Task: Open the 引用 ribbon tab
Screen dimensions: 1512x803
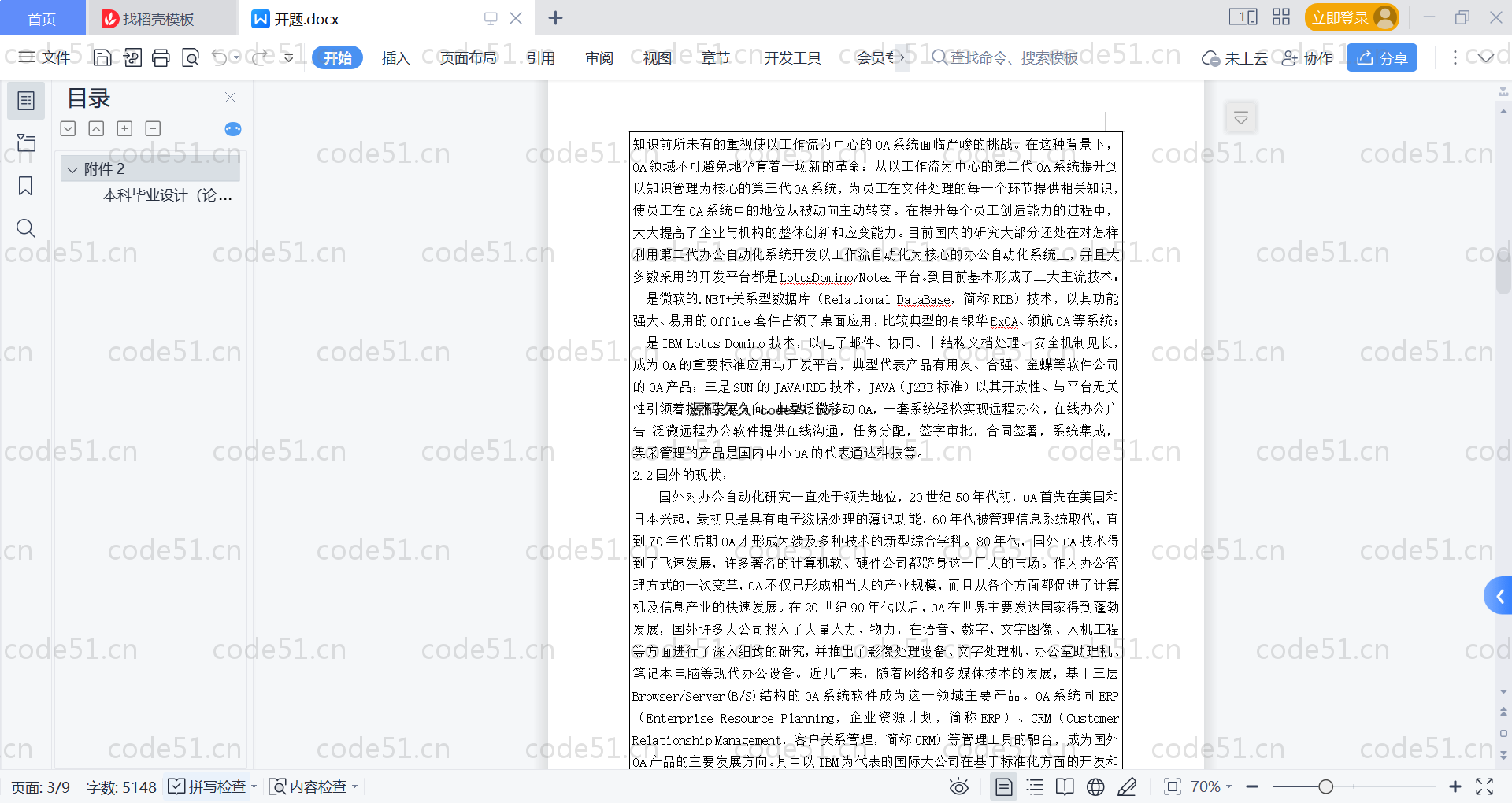Action: click(x=540, y=57)
